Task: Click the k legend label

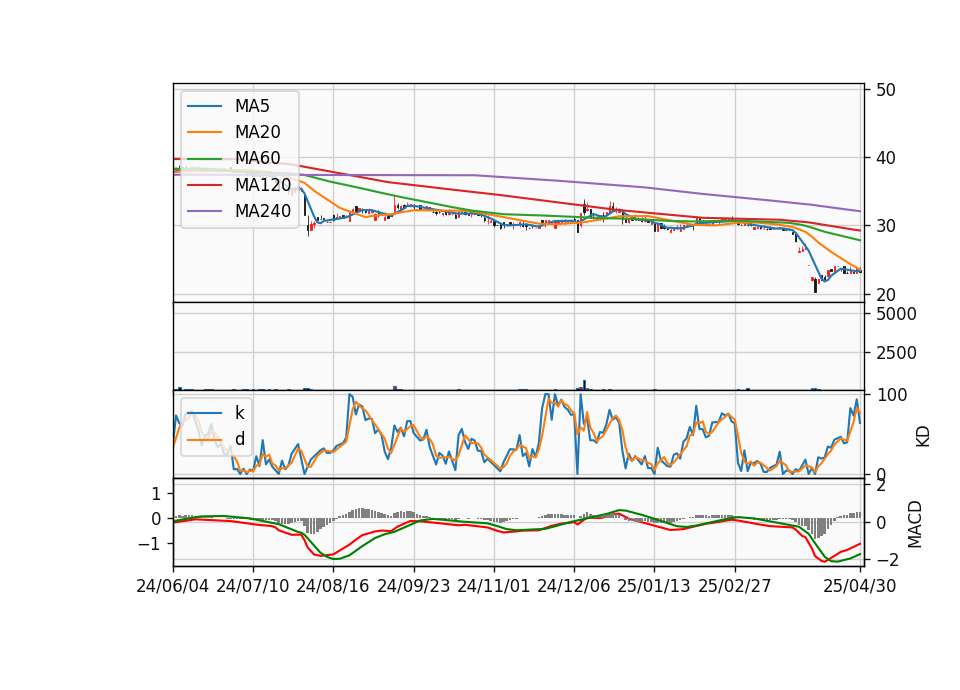Action: [239, 413]
